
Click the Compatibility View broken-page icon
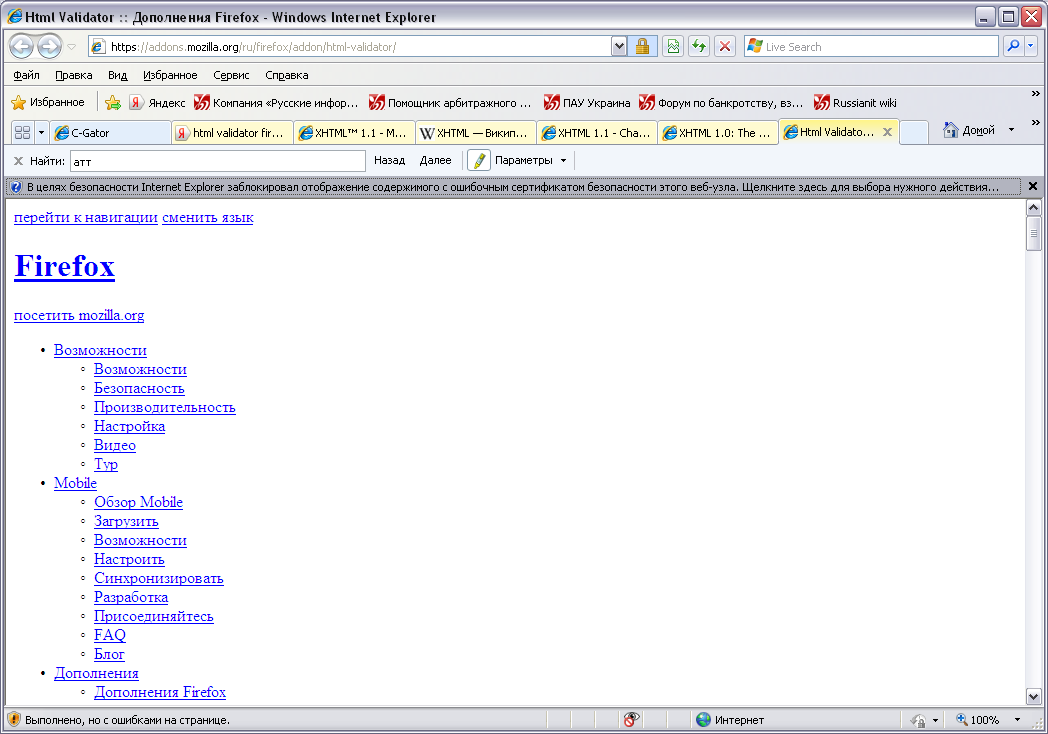click(x=673, y=46)
